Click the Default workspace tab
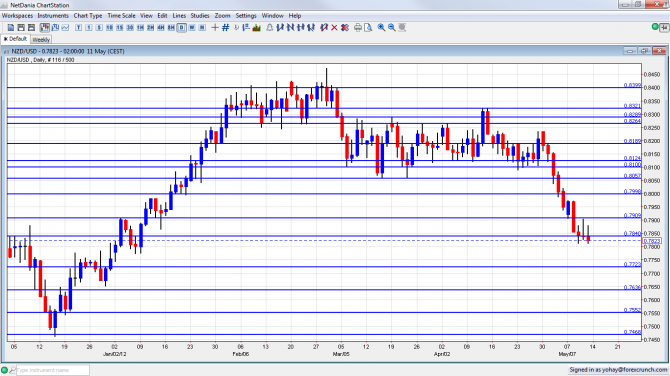670x376 pixels. point(15,39)
